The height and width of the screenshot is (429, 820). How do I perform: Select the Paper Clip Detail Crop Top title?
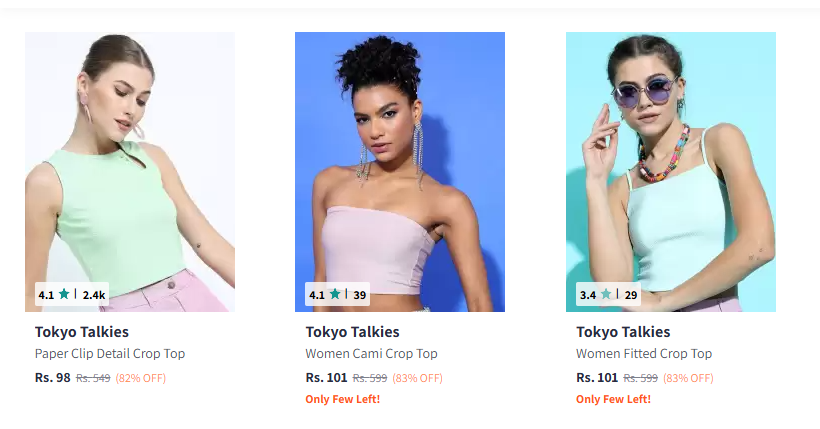(110, 354)
